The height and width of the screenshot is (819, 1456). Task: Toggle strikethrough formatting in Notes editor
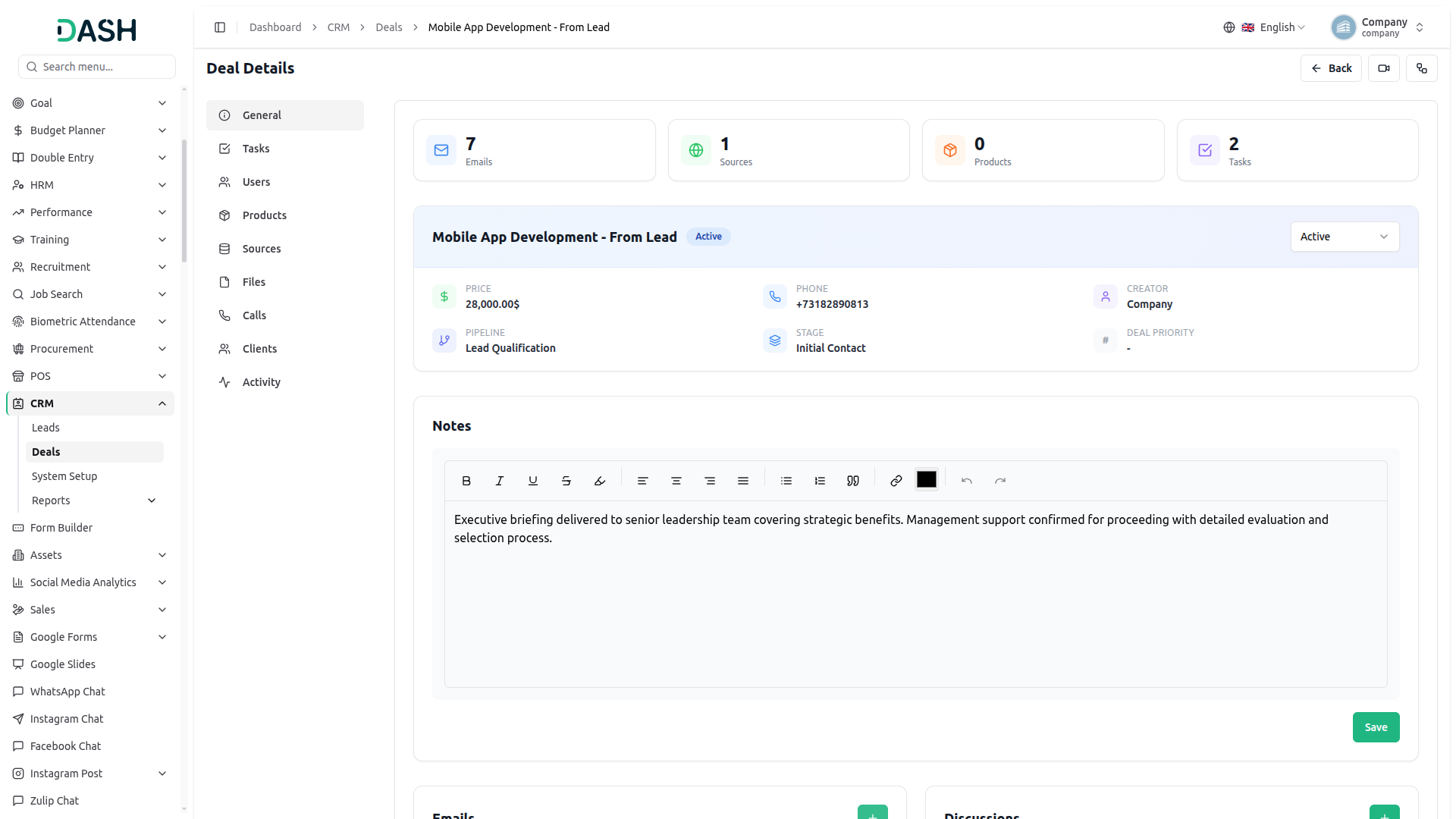point(566,481)
